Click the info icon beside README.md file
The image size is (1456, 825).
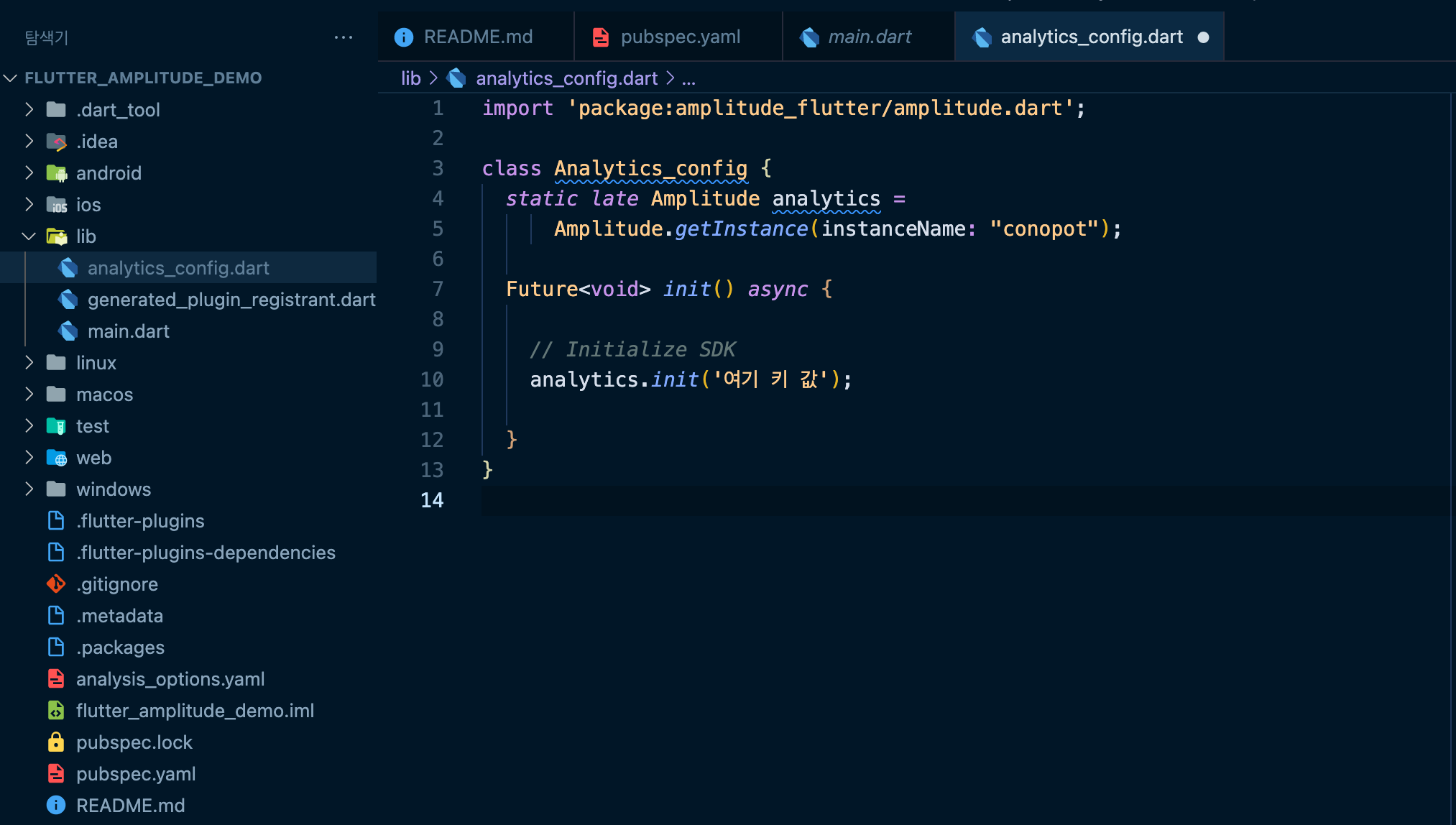(56, 806)
